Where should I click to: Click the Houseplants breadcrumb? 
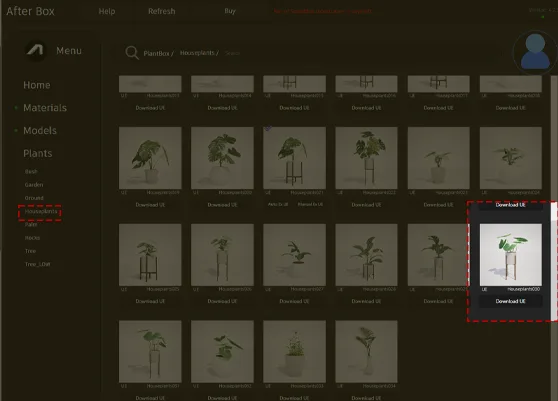199,53
